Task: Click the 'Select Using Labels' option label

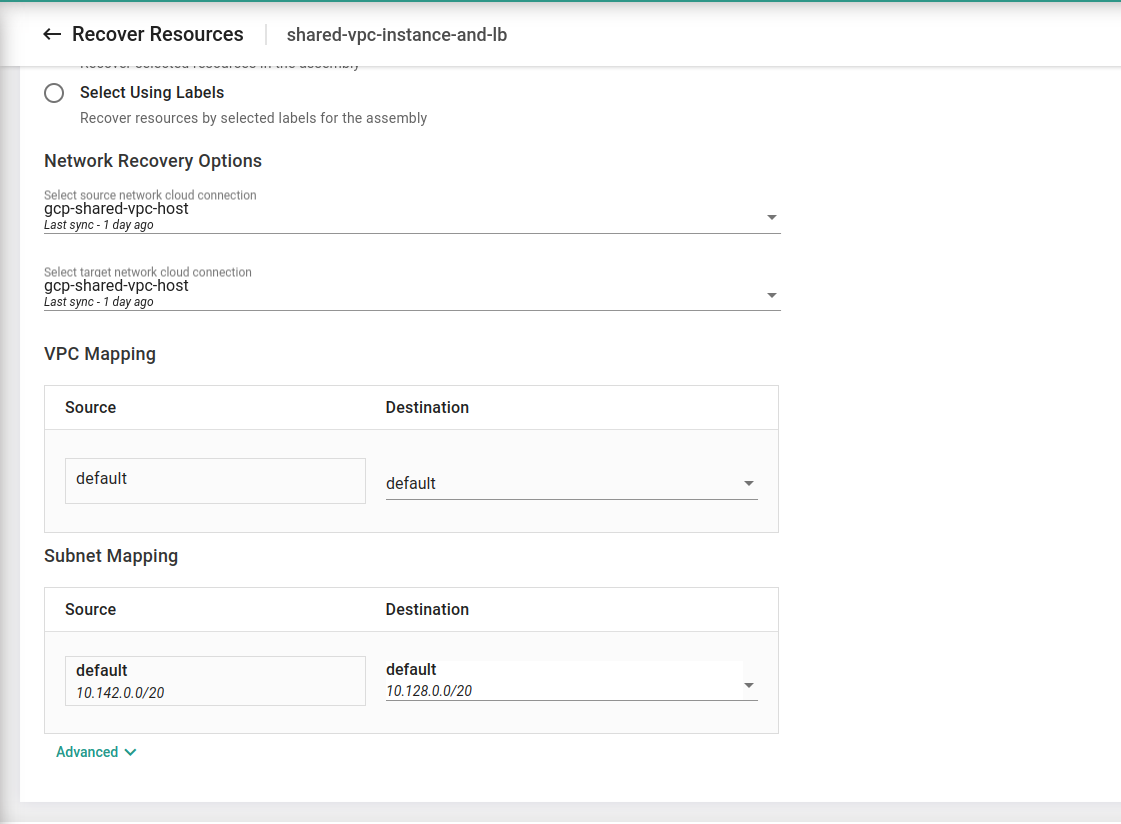Action: pyautogui.click(x=152, y=93)
